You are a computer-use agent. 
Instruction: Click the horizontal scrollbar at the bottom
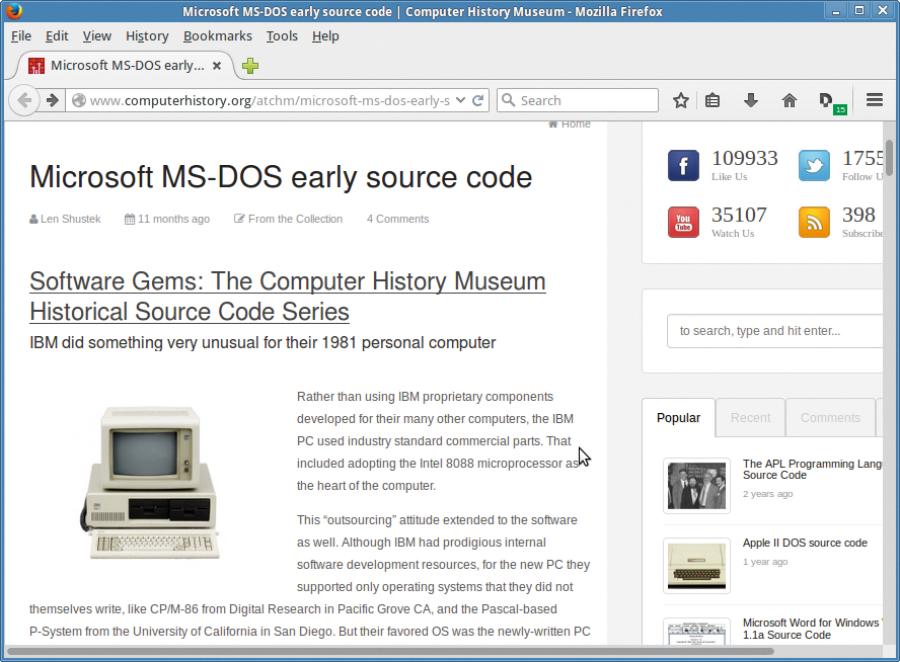[390, 652]
